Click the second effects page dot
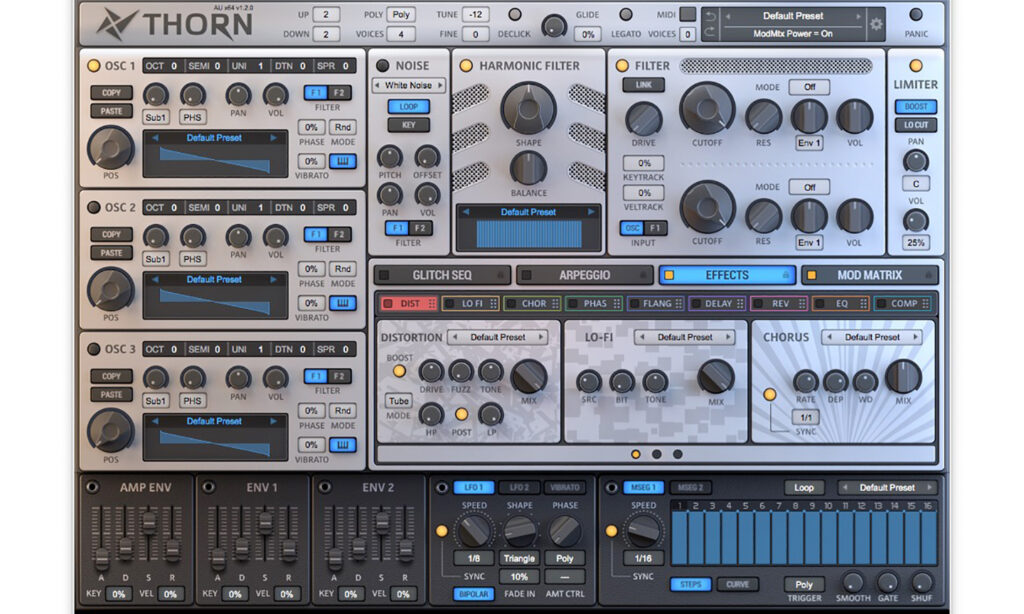 click(656, 454)
